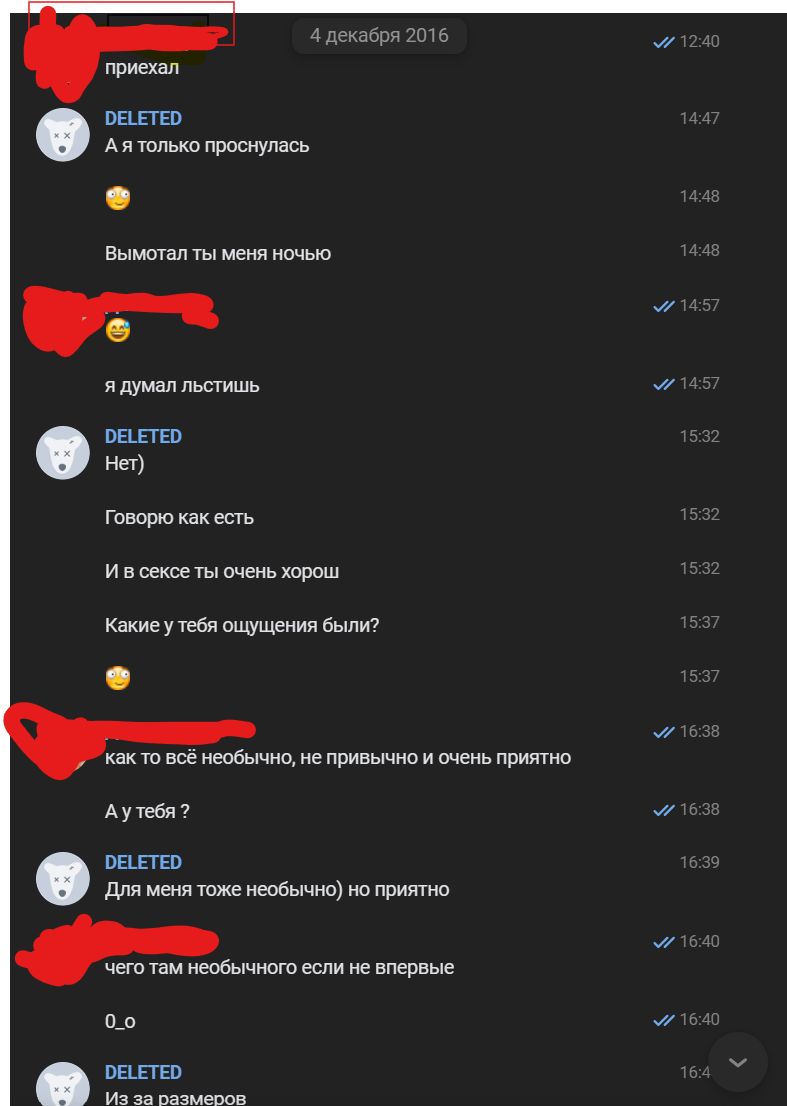Click the deleted user avatar at 16:39
Image resolution: width=787 pixels, height=1106 pixels.
63,878
